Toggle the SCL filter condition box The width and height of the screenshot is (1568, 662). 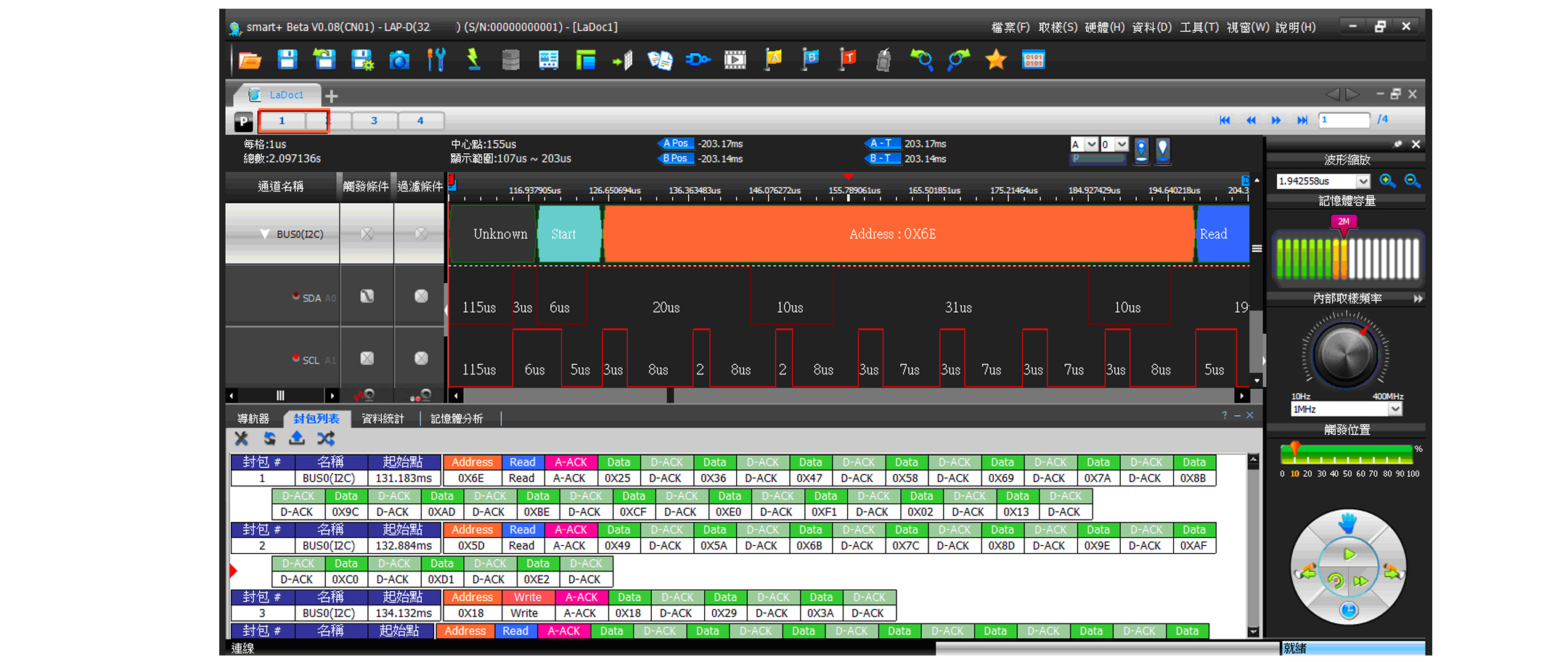(421, 359)
